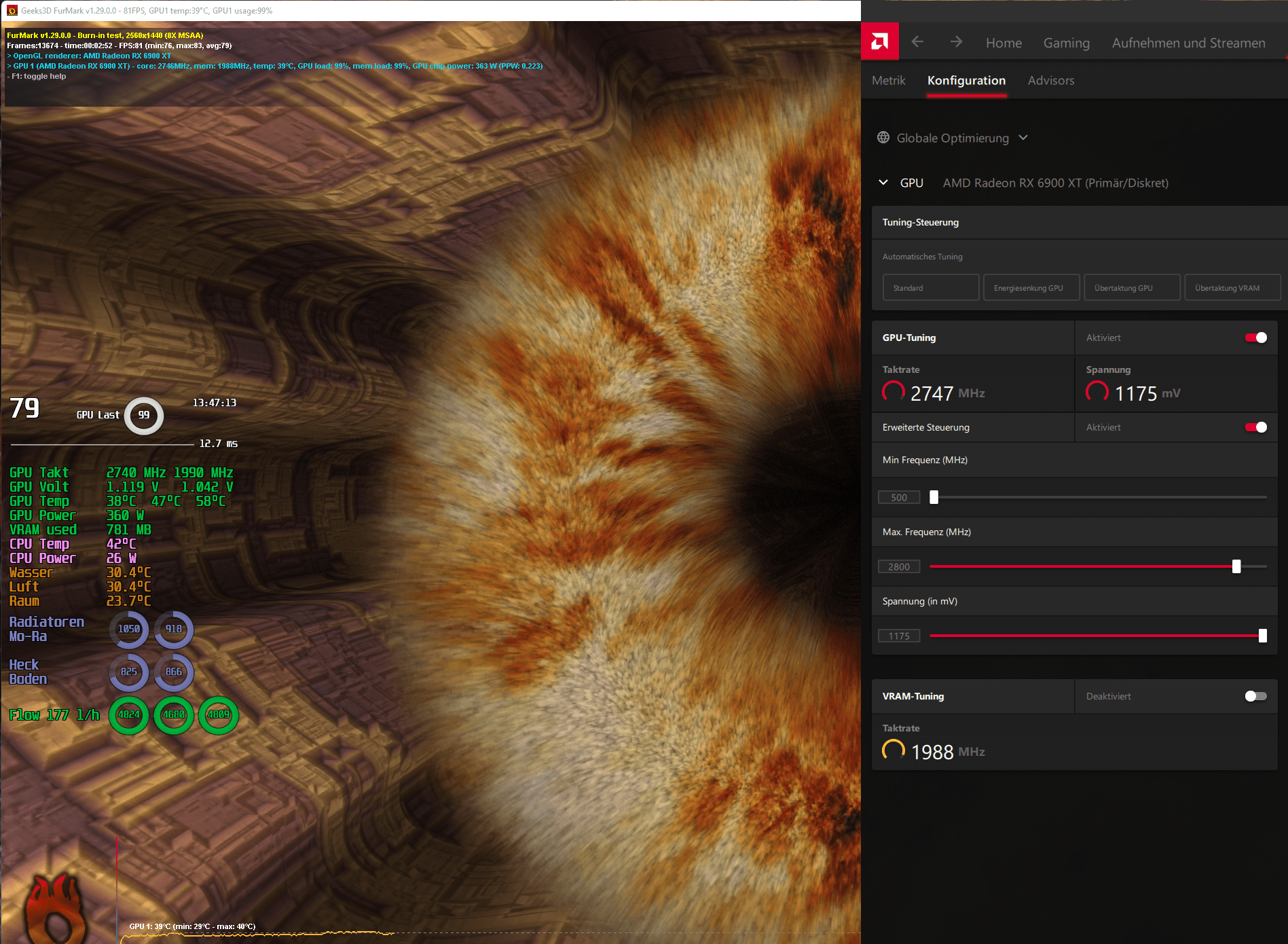1288x944 pixels.
Task: Click the '12.7 ms' frametime value
Action: (x=218, y=443)
